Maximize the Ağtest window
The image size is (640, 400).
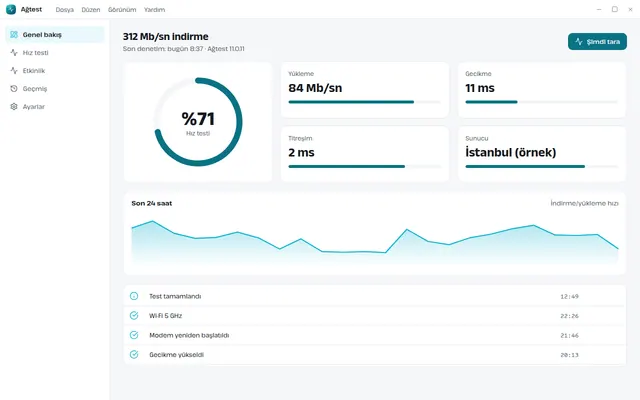tap(615, 9)
